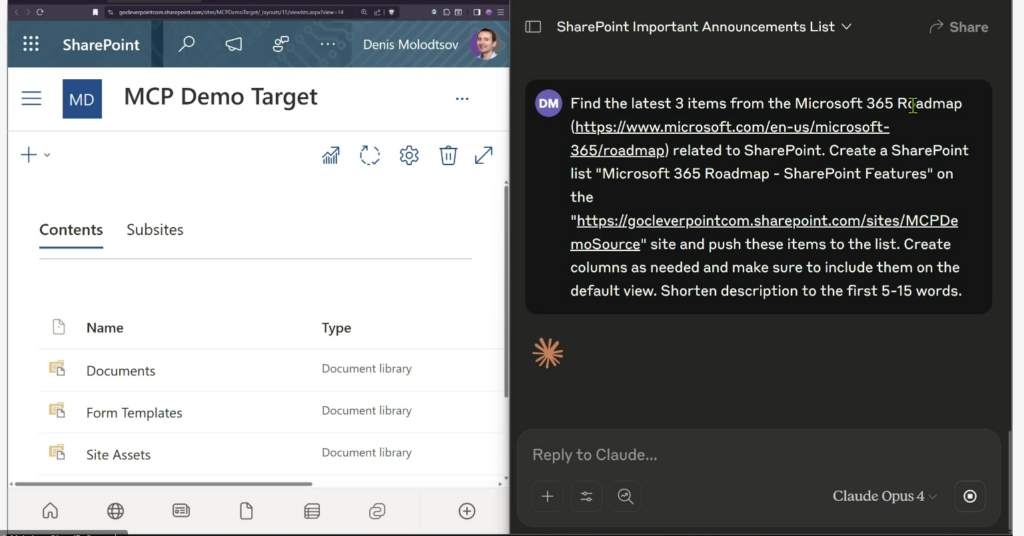Click Document library type in Form Templates row
This screenshot has width=1024, height=536.
366,411
